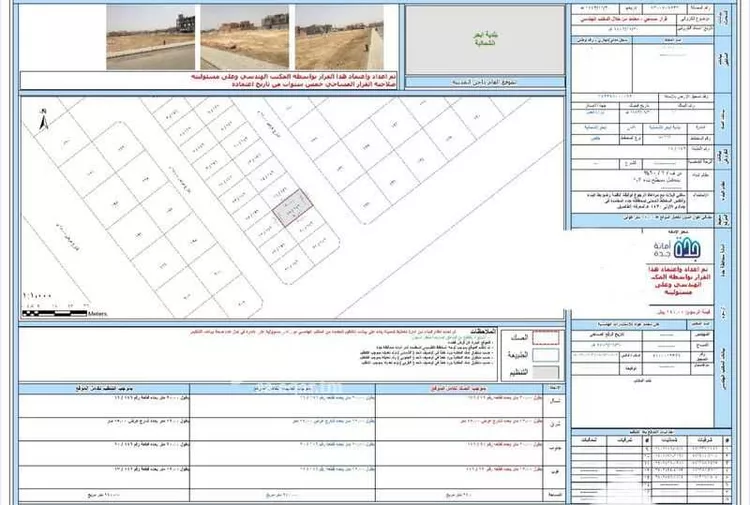The width and height of the screenshot is (750, 505).
Task: Select the جنوب row label in the boundaries table
Action: tap(555, 448)
